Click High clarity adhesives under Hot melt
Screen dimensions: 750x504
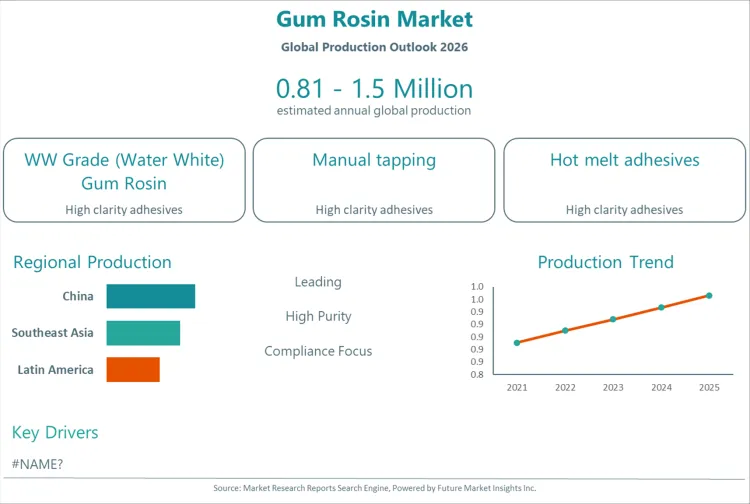pyautogui.click(x=625, y=210)
